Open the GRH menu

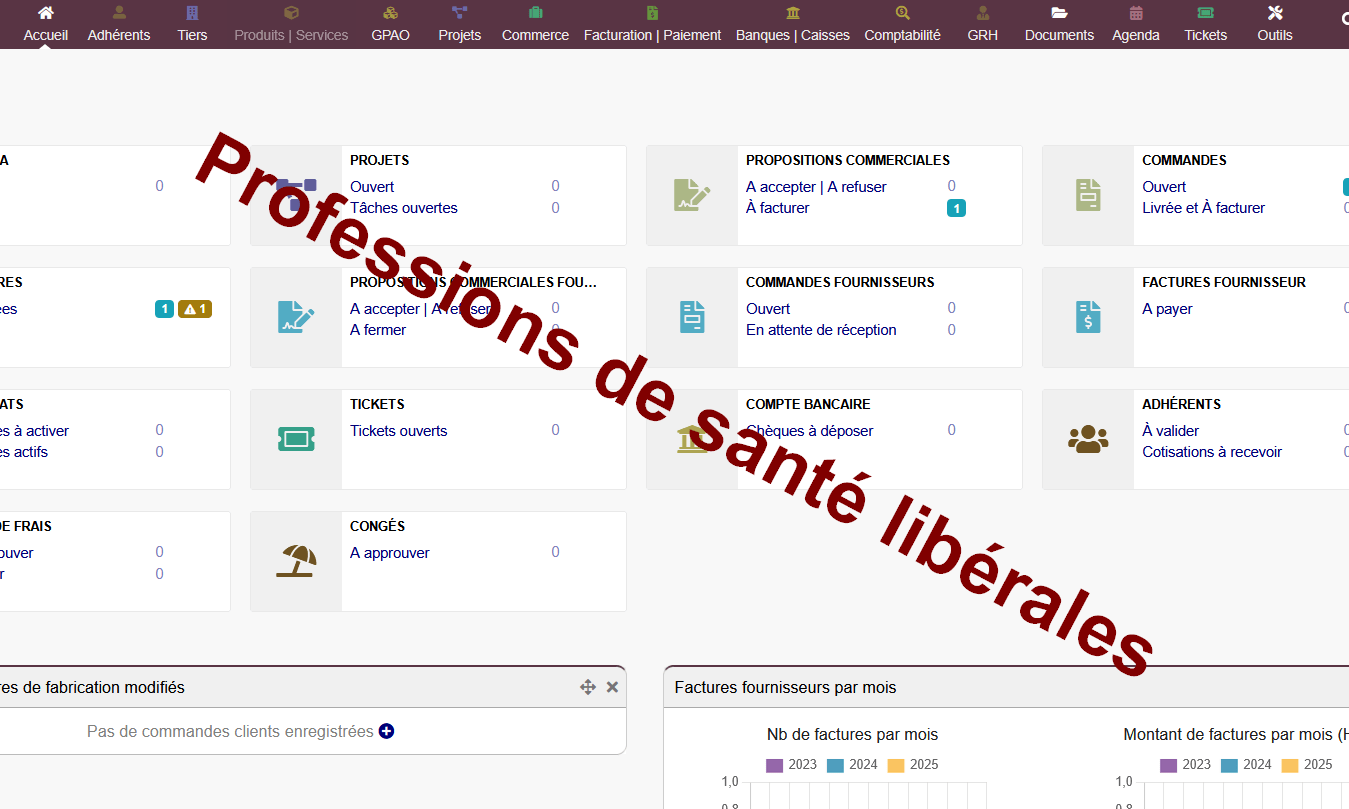click(x=982, y=25)
